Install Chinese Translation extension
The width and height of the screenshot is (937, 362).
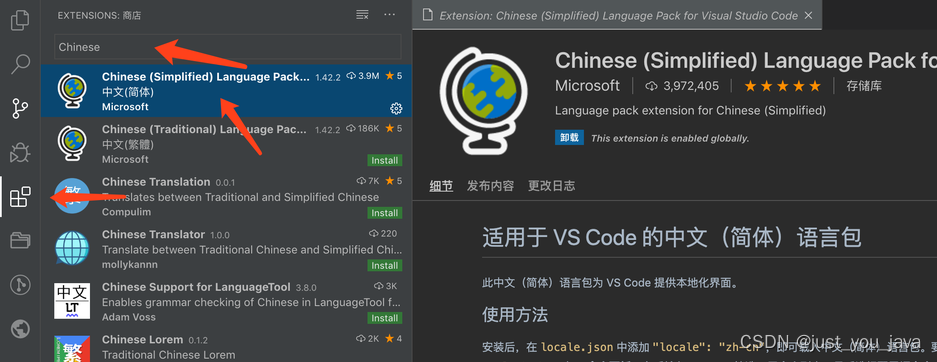tap(384, 213)
